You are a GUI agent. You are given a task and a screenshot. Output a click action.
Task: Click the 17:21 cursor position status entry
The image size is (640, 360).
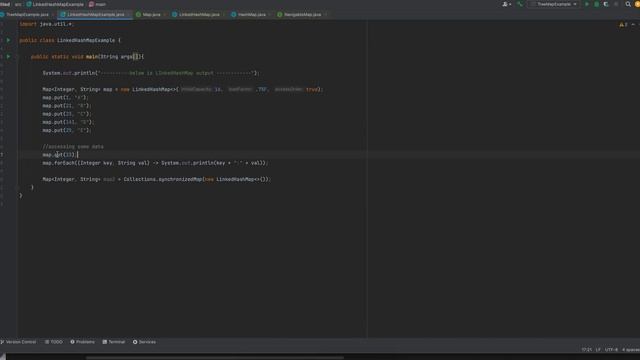click(x=587, y=350)
